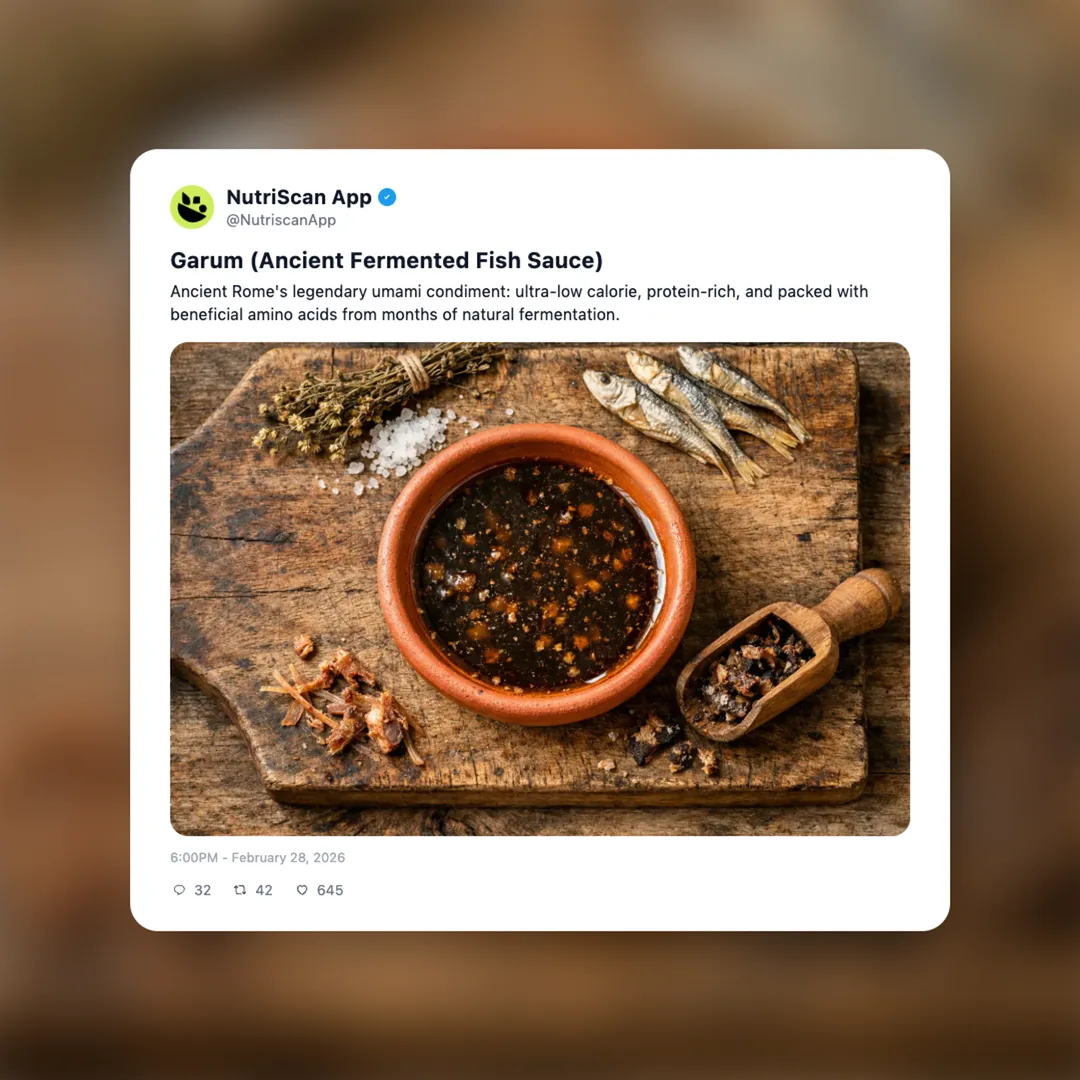1080x1080 pixels.
Task: Click the blue verified badge
Action: [x=387, y=197]
